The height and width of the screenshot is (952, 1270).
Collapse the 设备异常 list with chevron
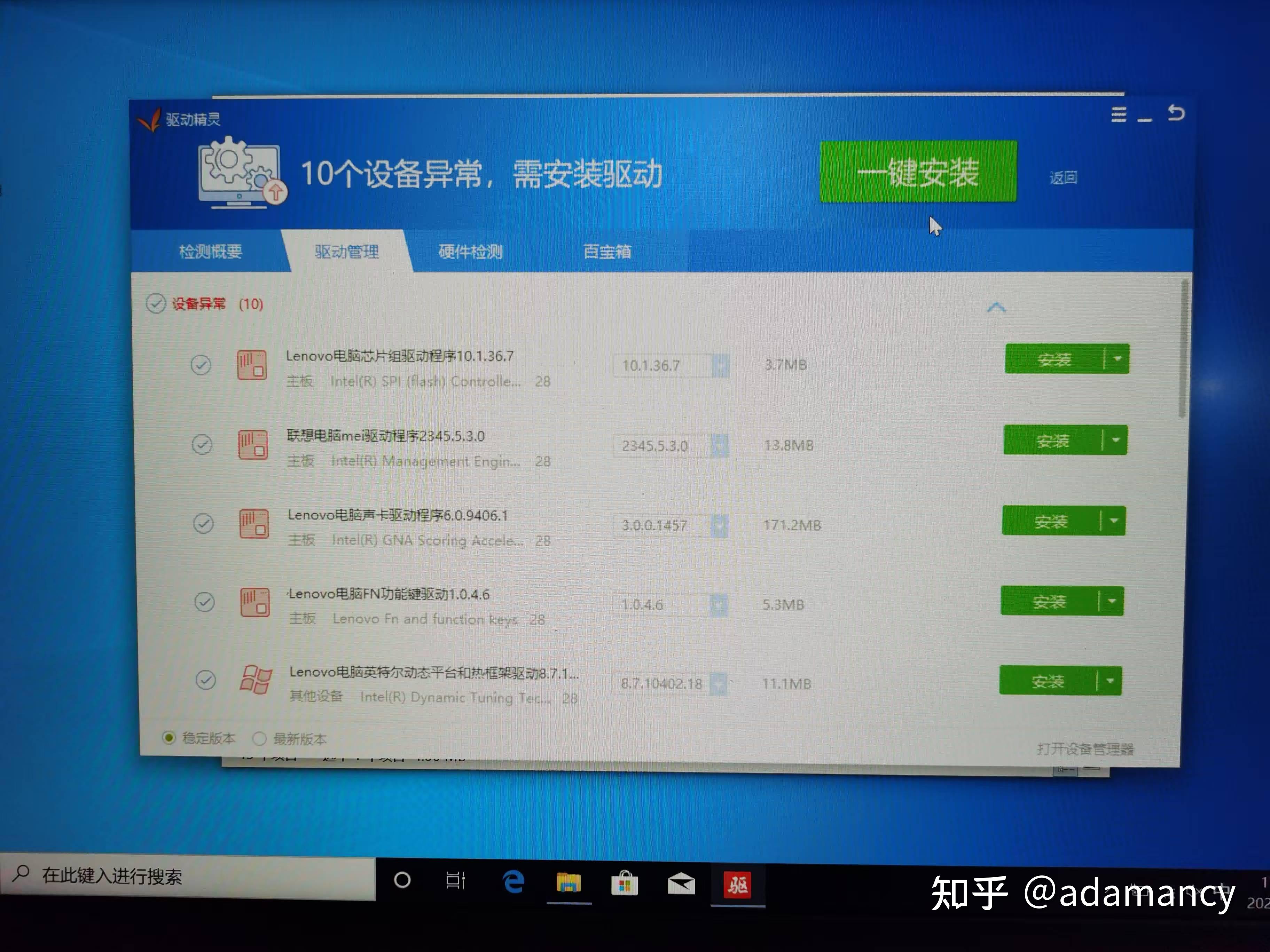point(996,308)
